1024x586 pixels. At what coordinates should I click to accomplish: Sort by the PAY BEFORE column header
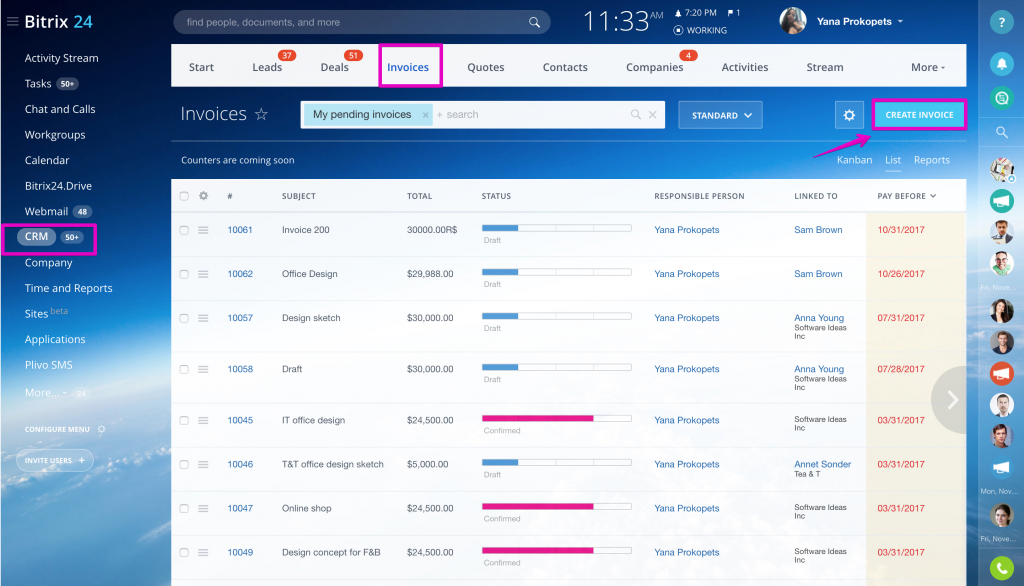point(906,196)
